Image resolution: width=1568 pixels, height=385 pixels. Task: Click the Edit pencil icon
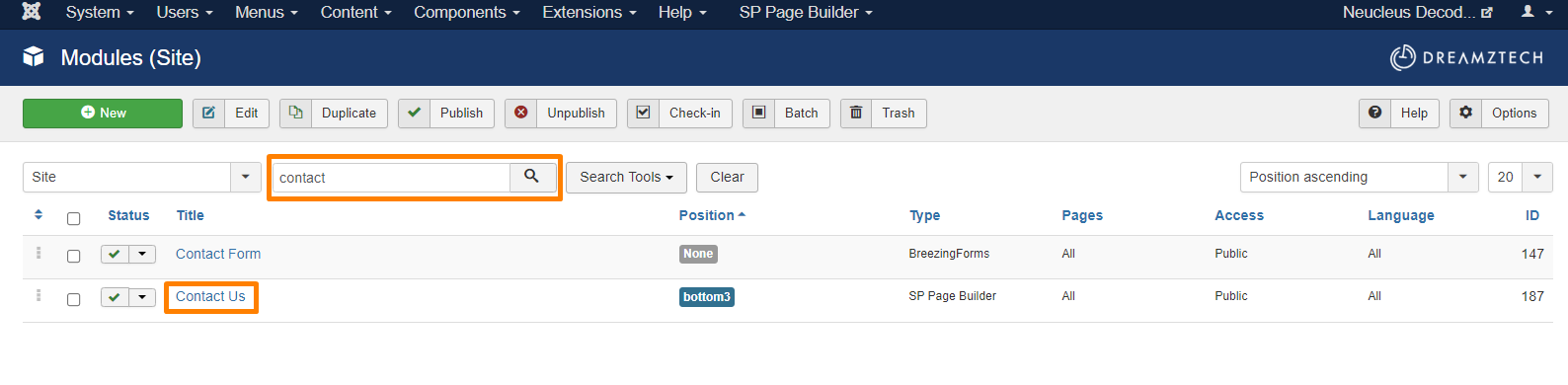[x=209, y=114]
